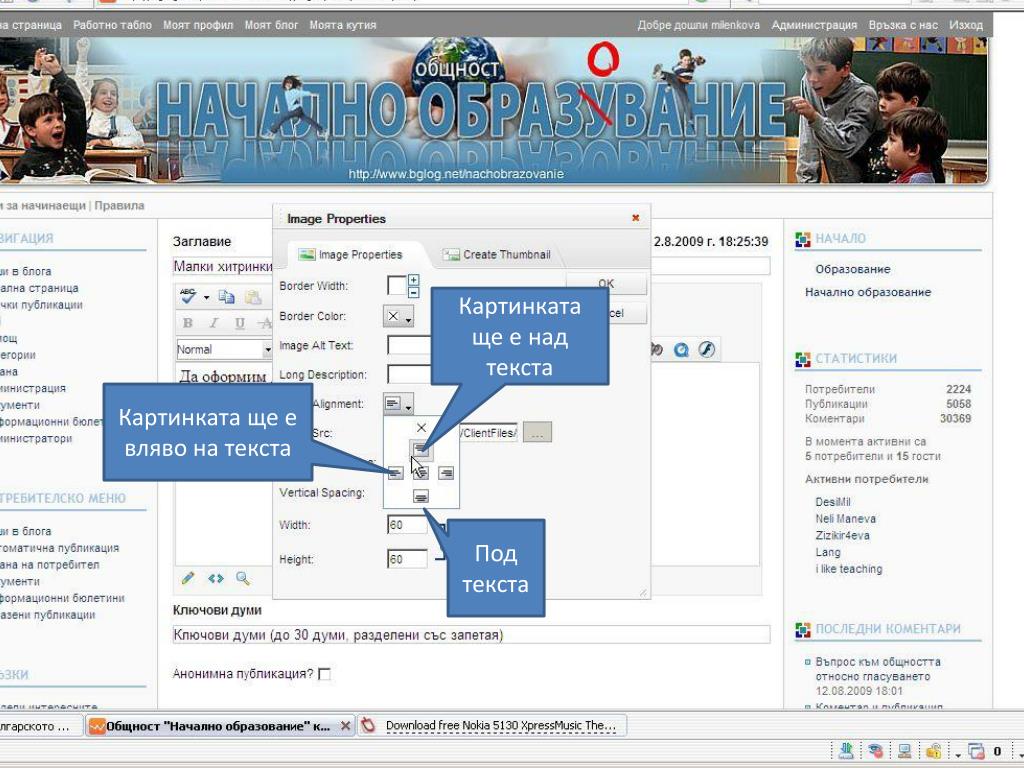Click the eye icon in status bar
Viewport: 1024px width, 768px height.
tap(875, 752)
